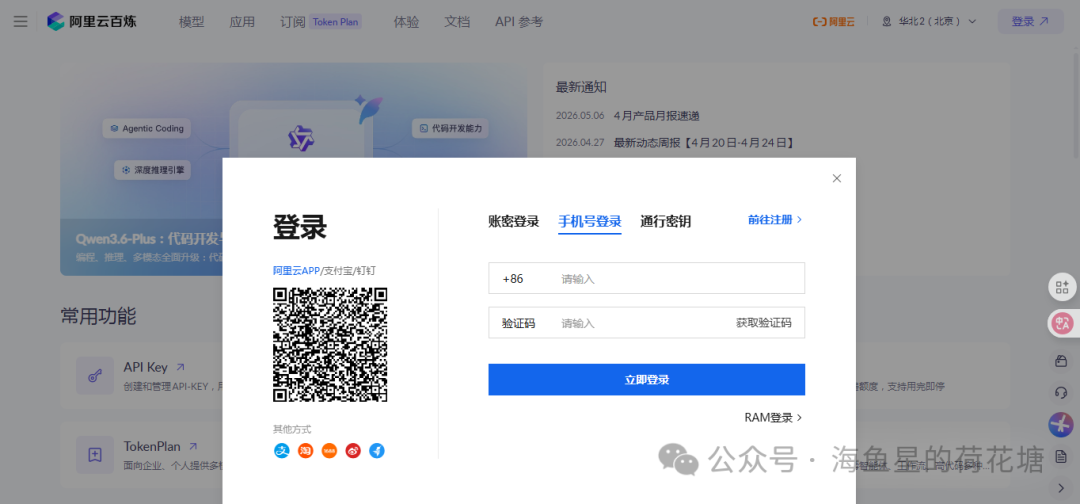Open the +86 country code selector
This screenshot has width=1080, height=504.
(513, 279)
